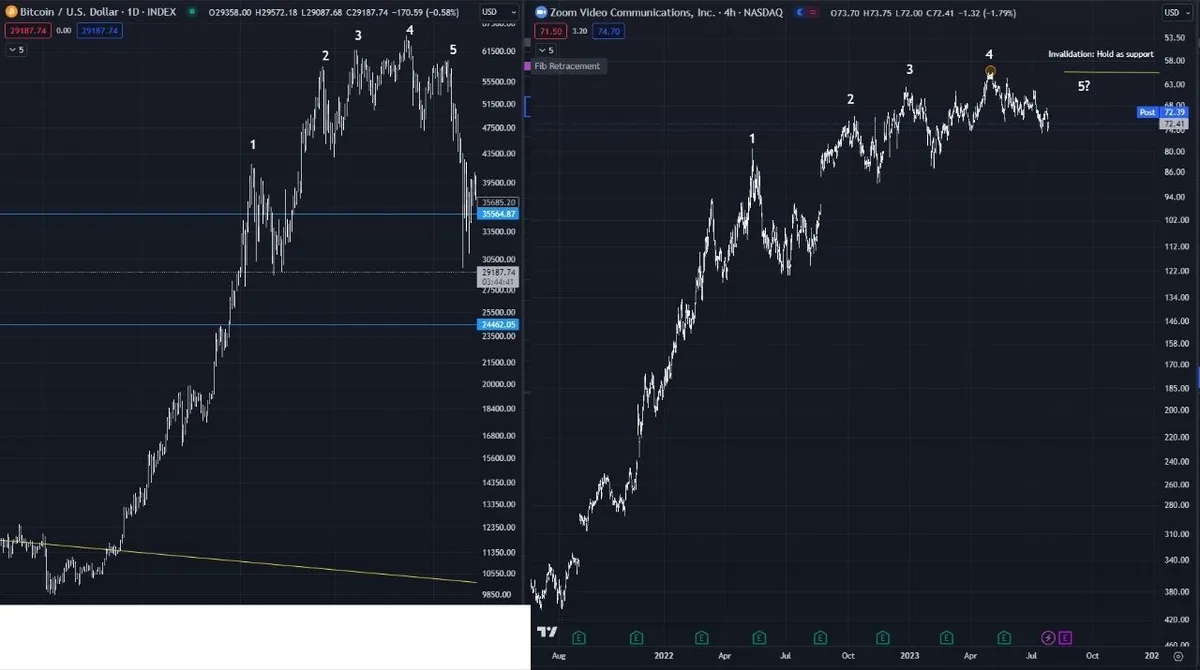Click the Zoom Video Communications logo icon
The image size is (1200, 670).
(540, 12)
